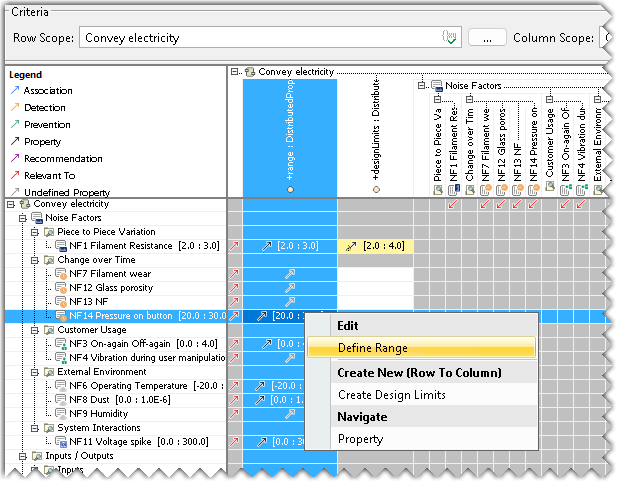This screenshot has height=483, width=617.
Task: Click range cell [2.0 : 3.0] for NF1
Action: [290, 246]
